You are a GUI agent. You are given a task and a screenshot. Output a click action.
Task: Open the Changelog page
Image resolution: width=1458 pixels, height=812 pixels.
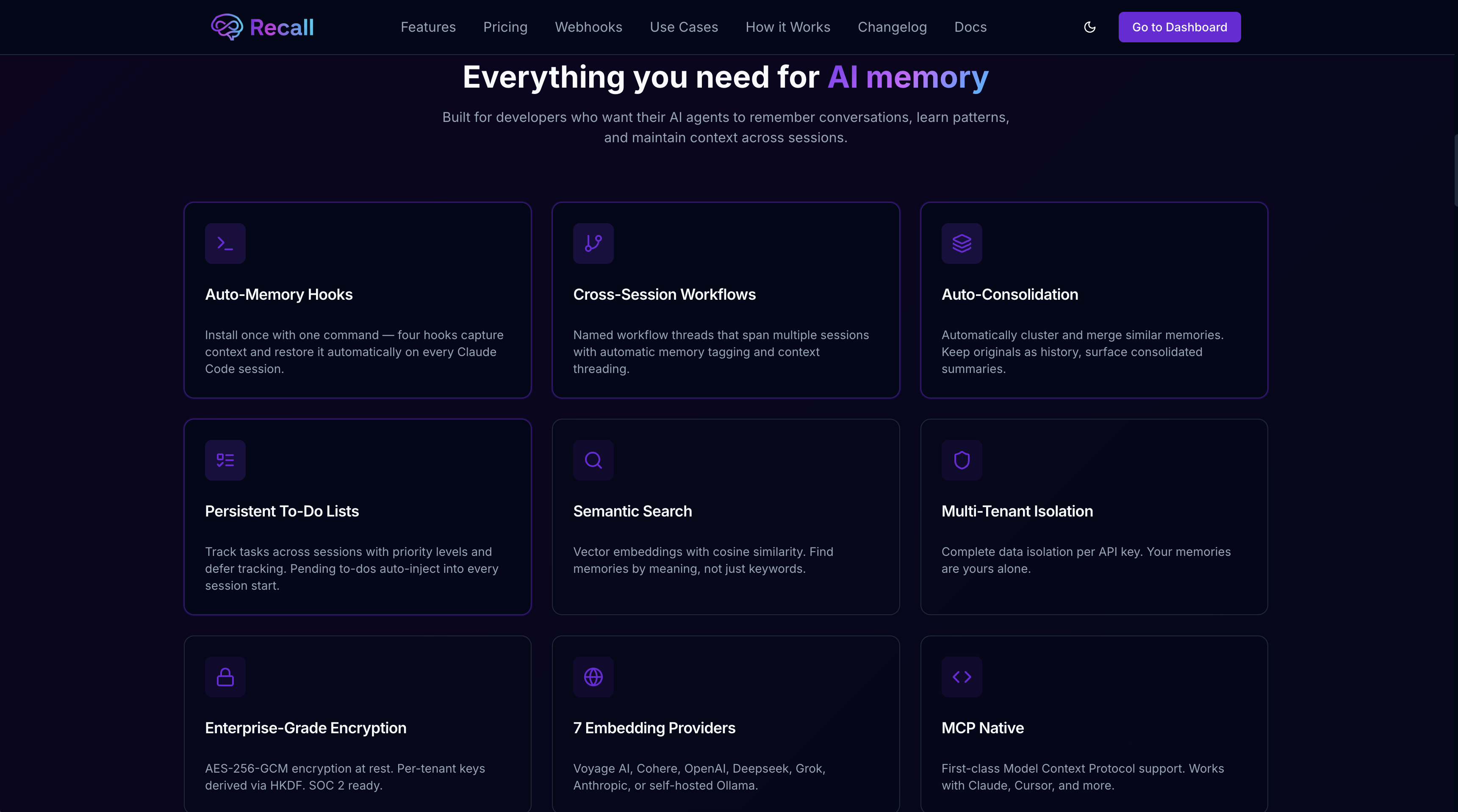coord(892,27)
